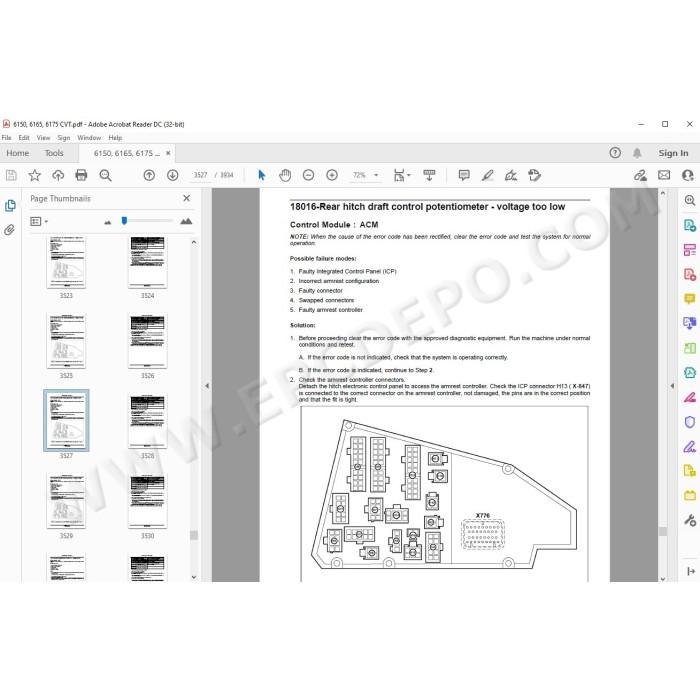Activate the Hand pan tool
This screenshot has height=700, width=700.
(285, 175)
